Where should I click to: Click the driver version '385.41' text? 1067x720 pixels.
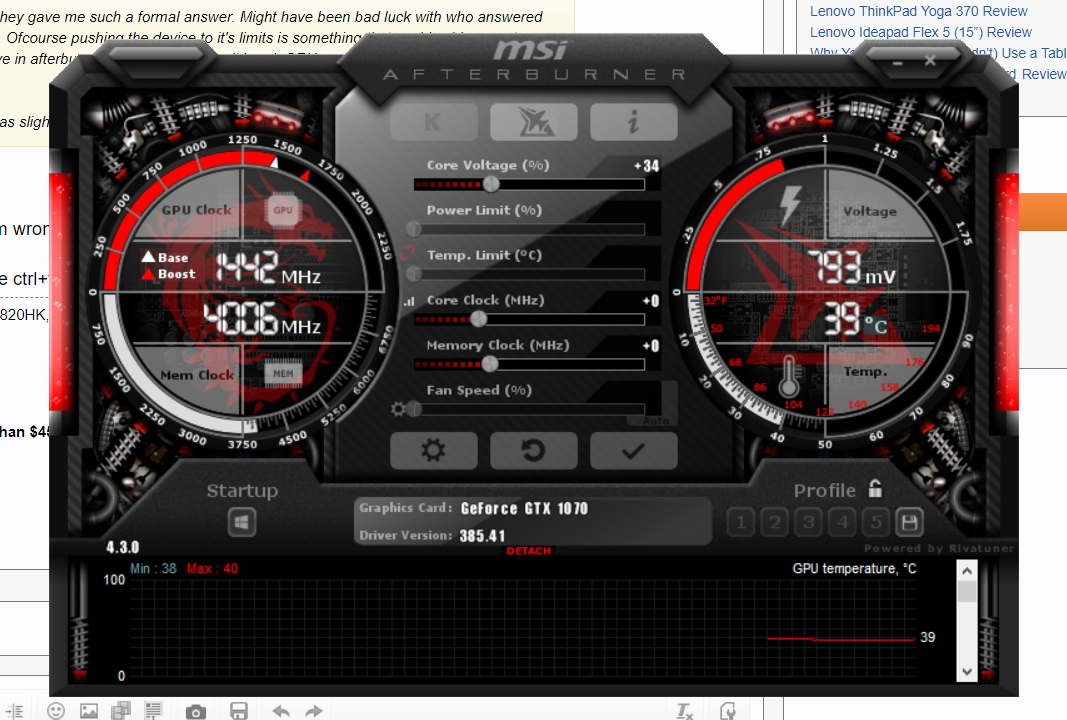[482, 536]
